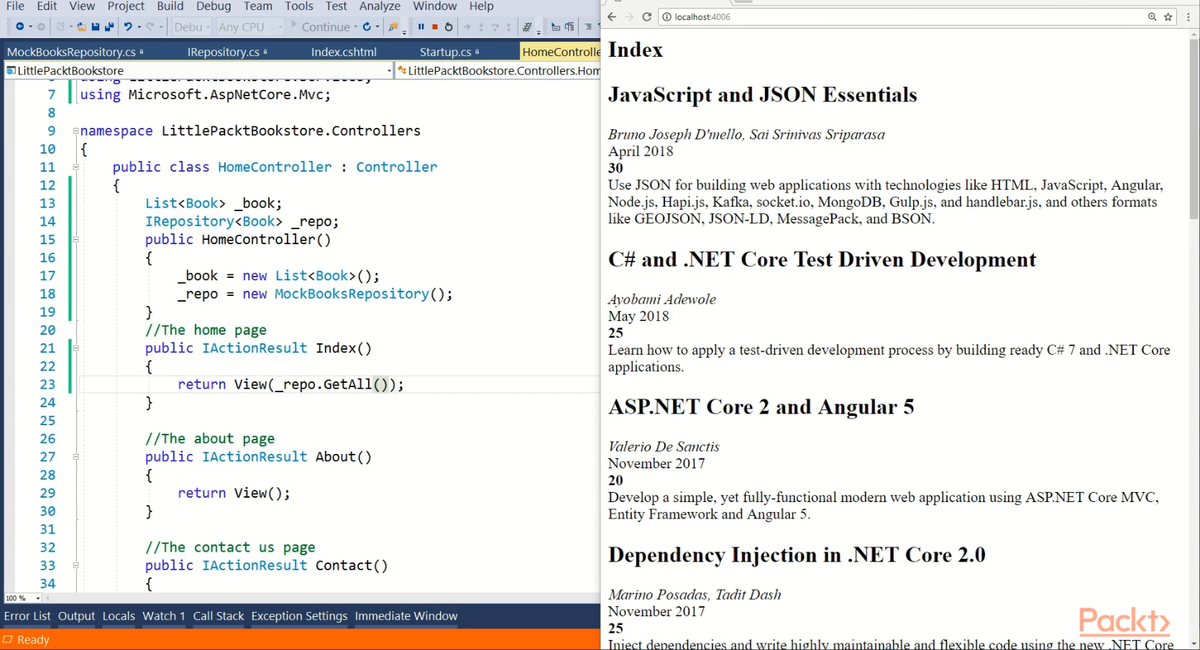Open the Output panel tab

point(76,616)
